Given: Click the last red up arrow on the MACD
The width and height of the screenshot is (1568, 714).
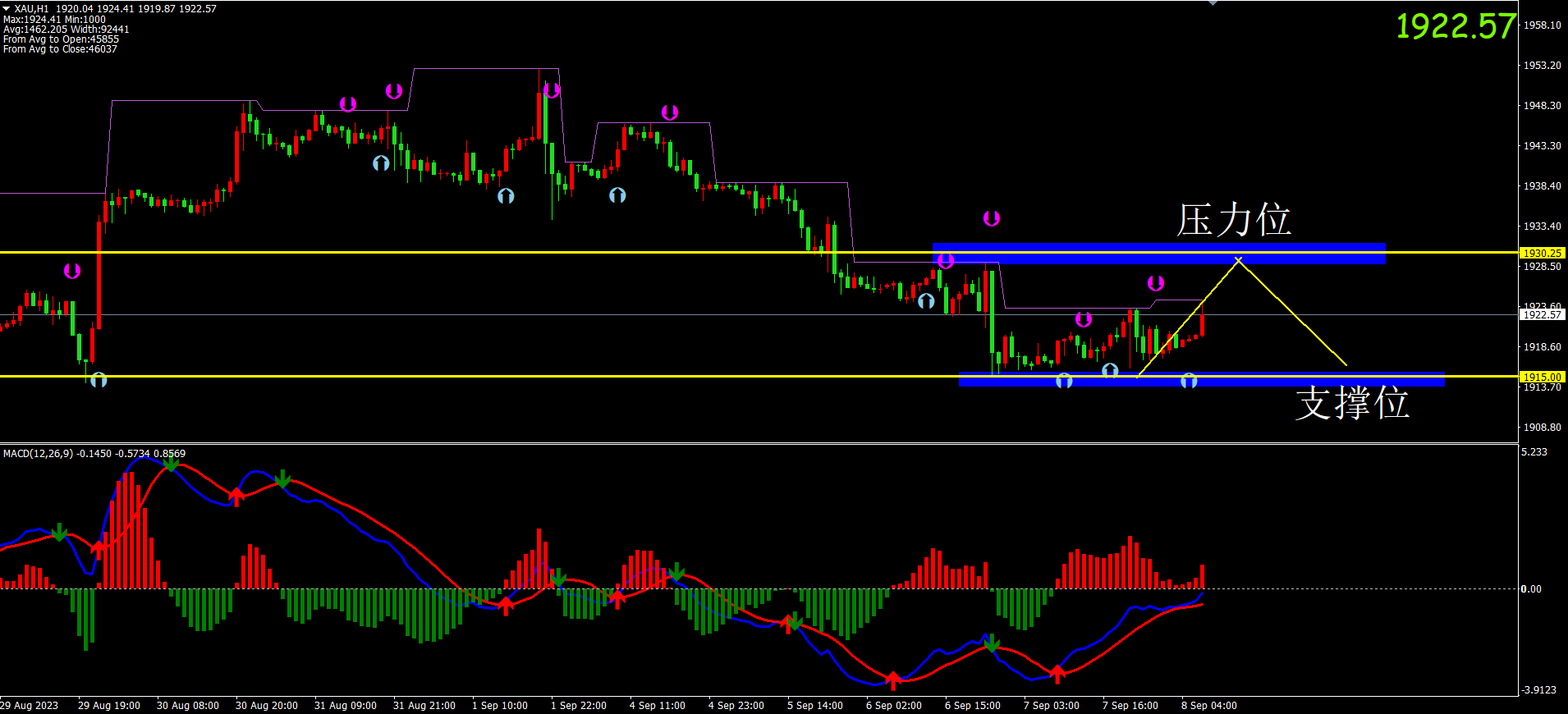Looking at the screenshot, I should [1057, 675].
